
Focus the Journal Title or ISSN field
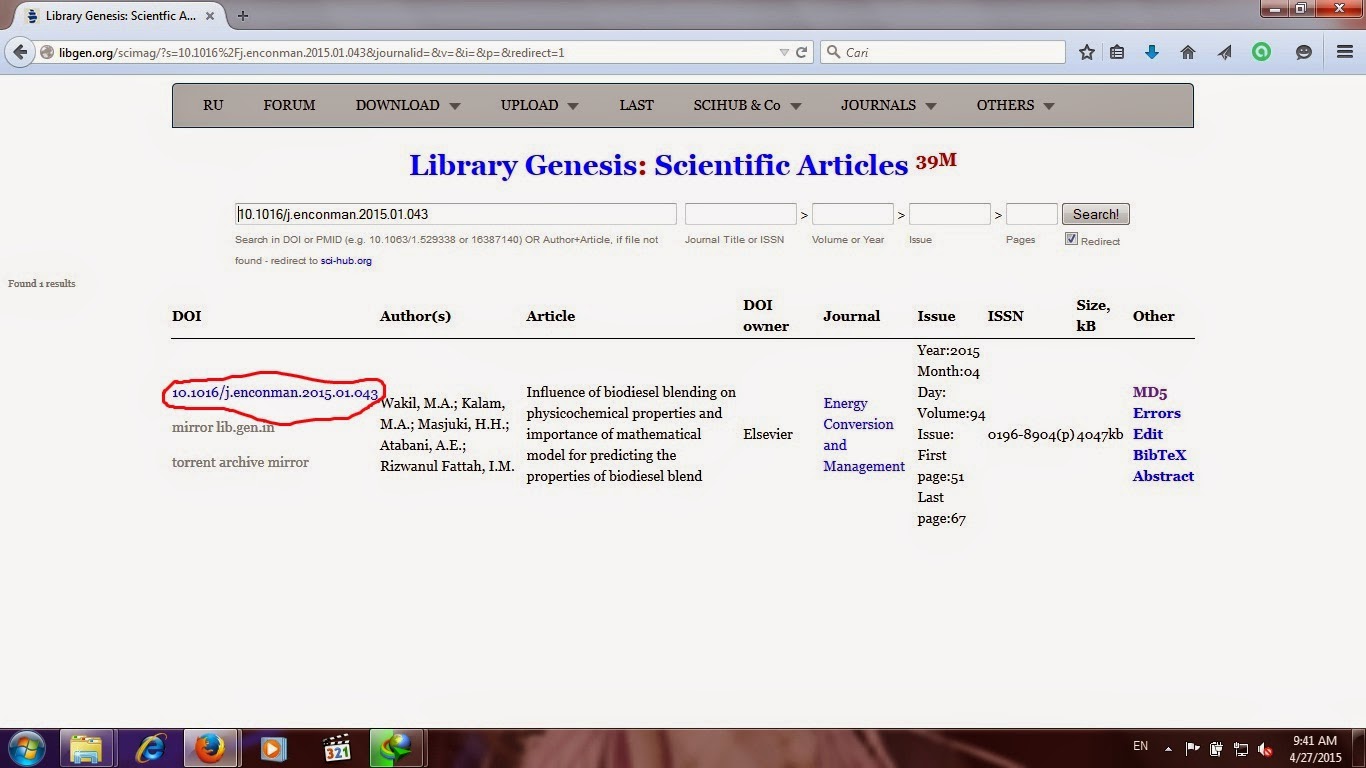[x=741, y=214]
